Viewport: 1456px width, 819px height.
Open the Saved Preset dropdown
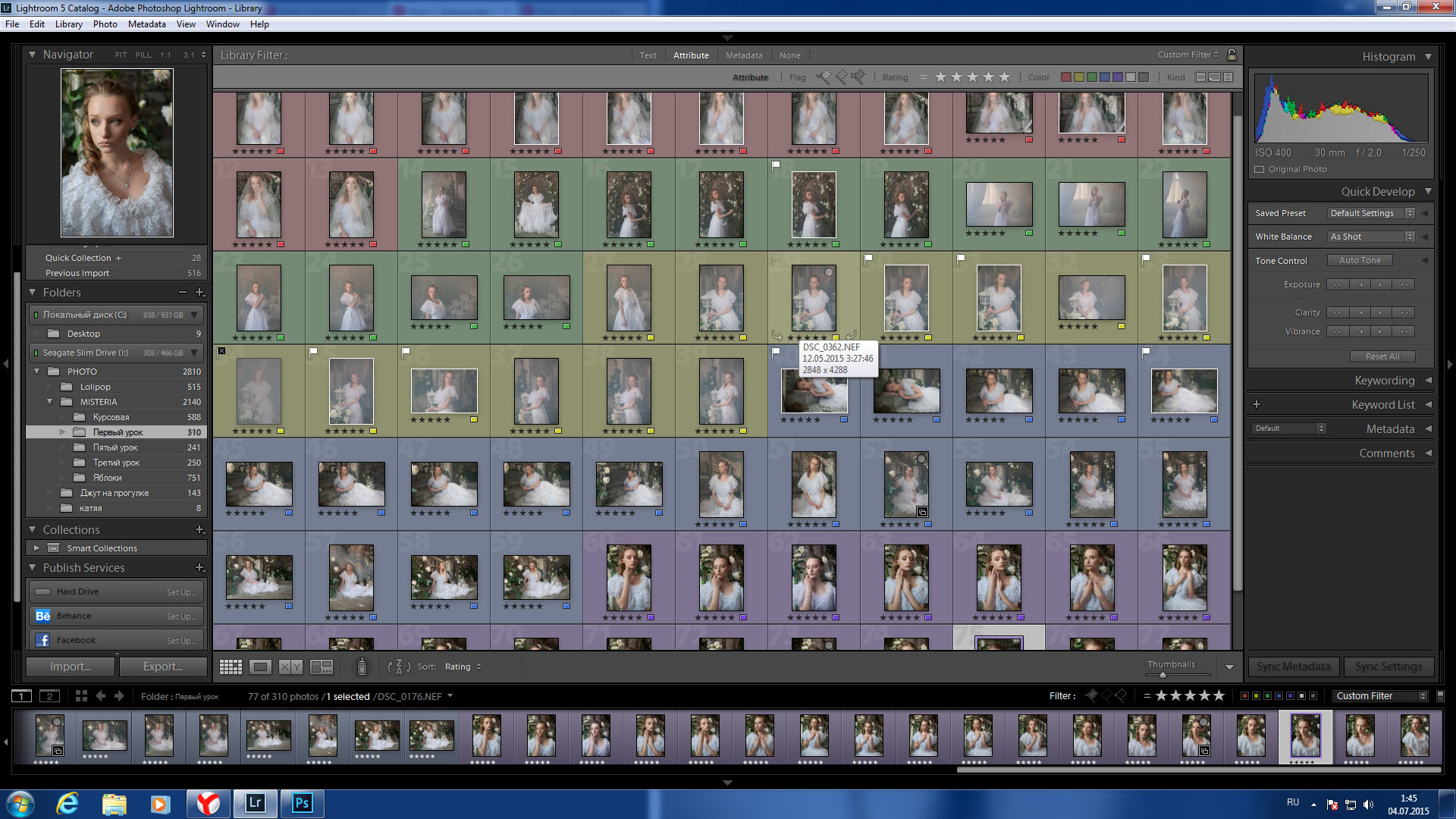(1371, 213)
